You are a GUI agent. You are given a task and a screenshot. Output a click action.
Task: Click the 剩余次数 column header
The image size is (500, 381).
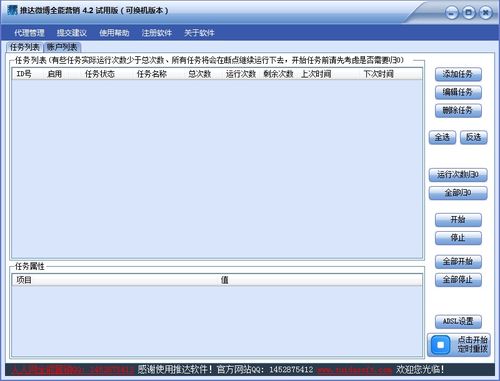(x=278, y=74)
